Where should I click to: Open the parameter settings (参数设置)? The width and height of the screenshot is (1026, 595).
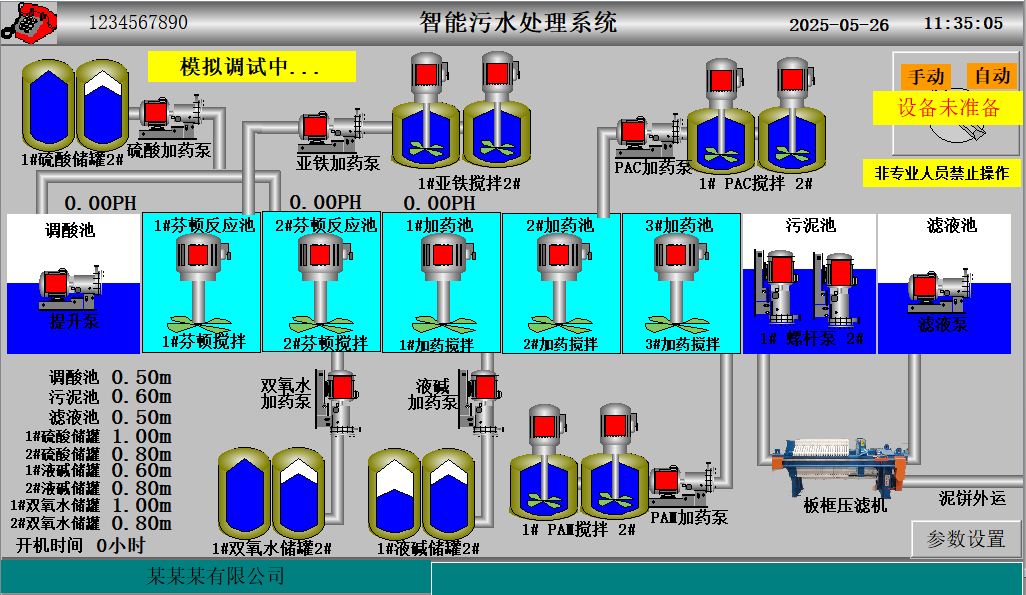click(x=965, y=539)
